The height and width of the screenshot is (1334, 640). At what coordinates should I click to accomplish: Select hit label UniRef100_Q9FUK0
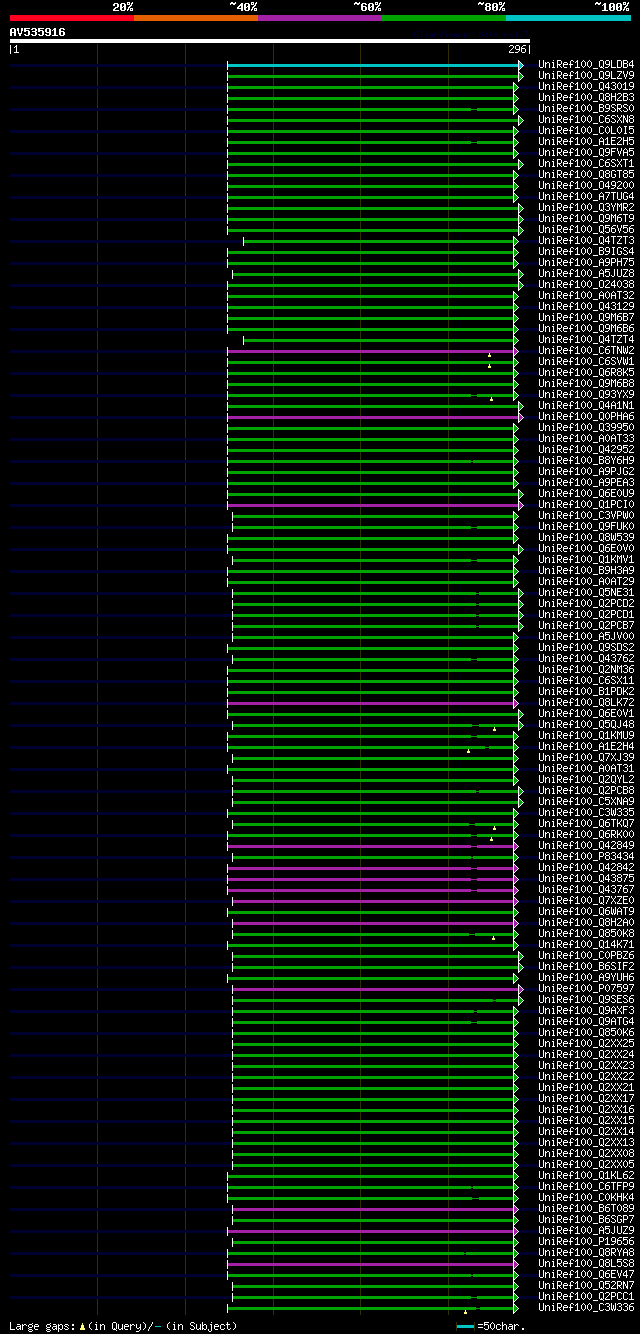click(x=586, y=527)
